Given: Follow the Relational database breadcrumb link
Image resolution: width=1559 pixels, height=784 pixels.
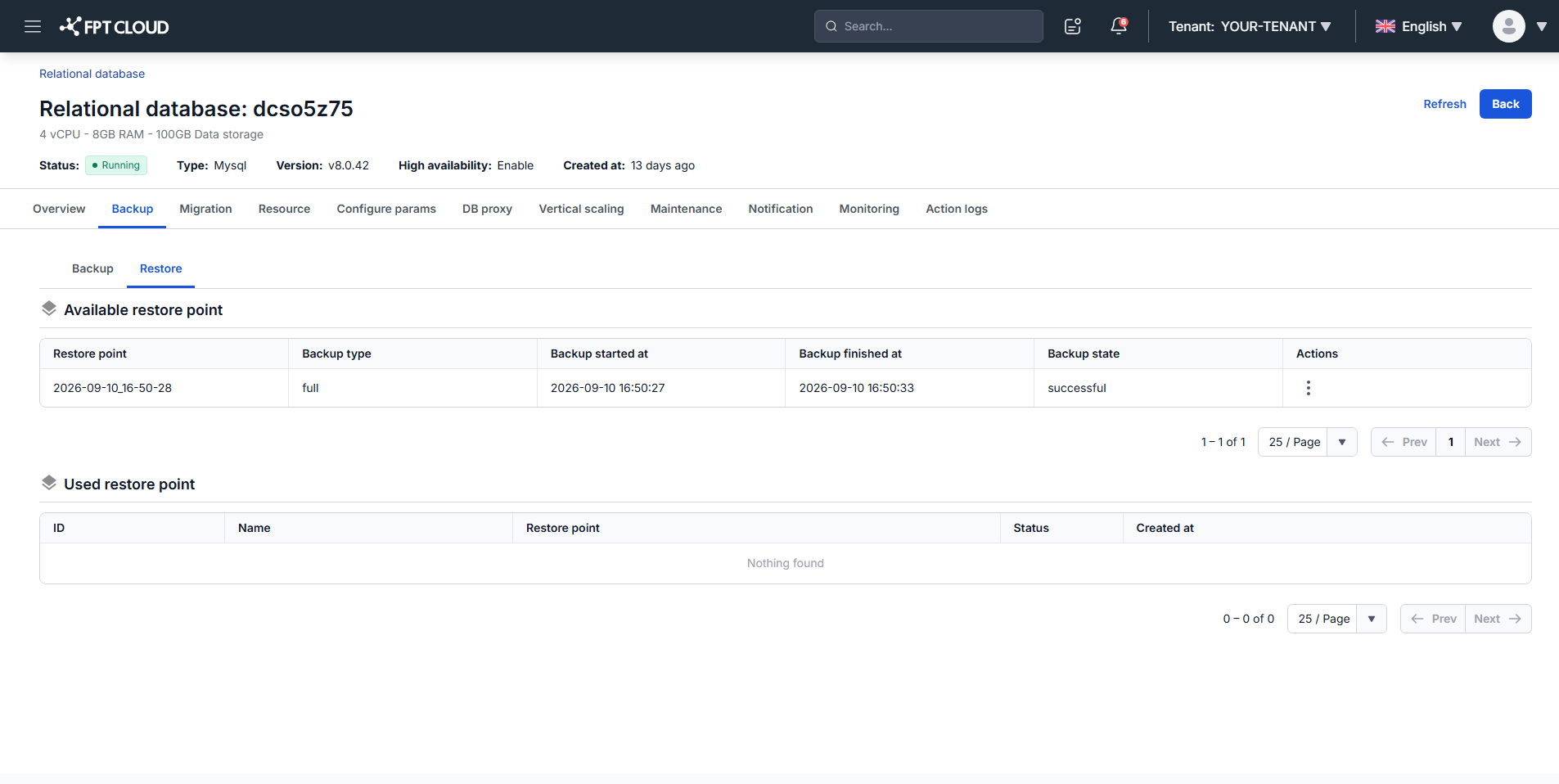Looking at the screenshot, I should point(92,74).
